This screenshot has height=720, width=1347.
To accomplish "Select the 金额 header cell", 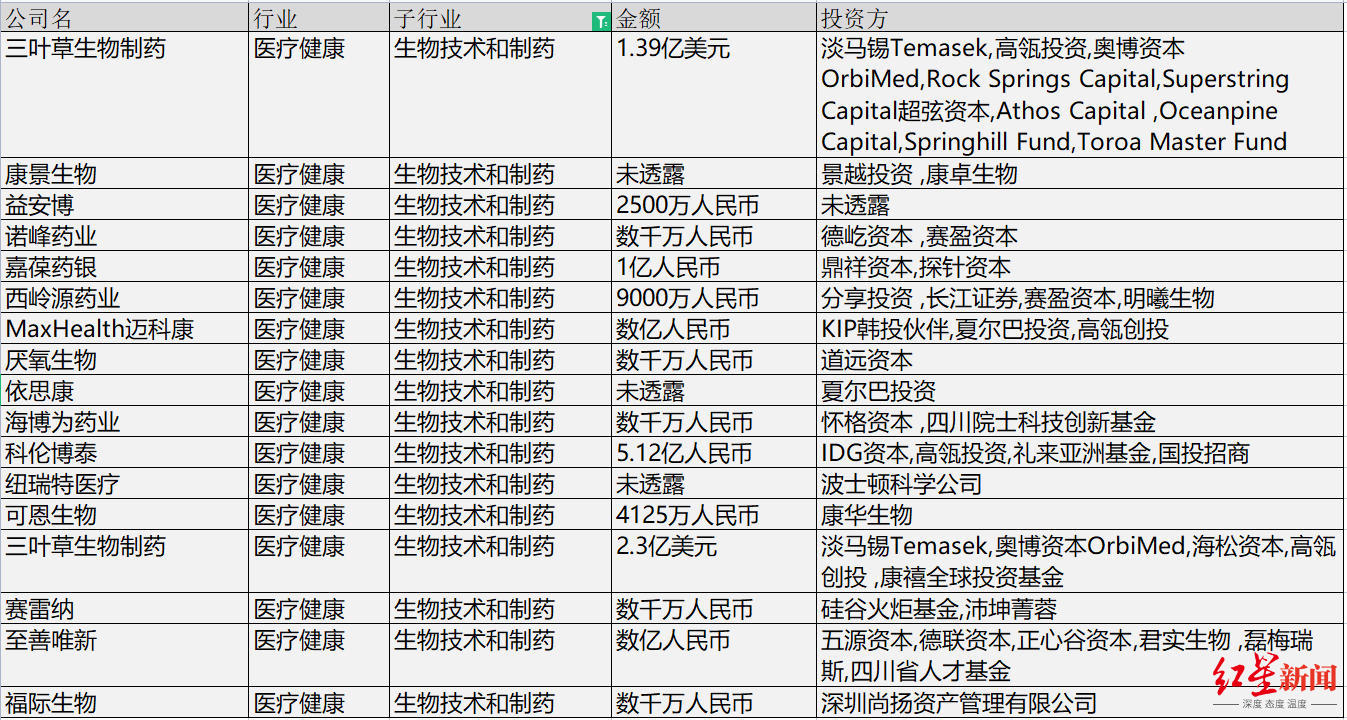I will [x=713, y=17].
